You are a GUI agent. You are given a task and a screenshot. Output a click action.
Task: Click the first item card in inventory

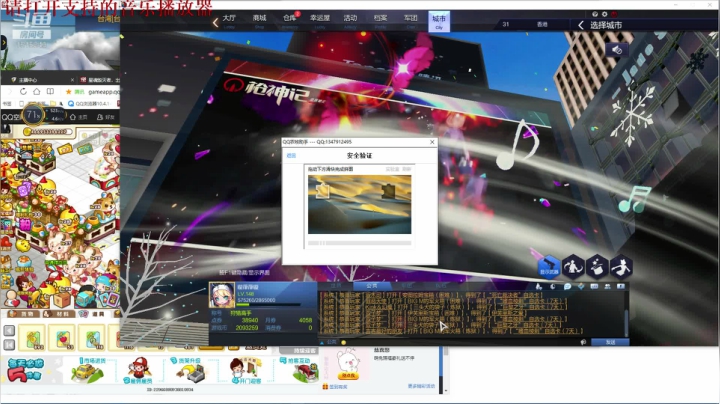pyautogui.click(x=33, y=338)
